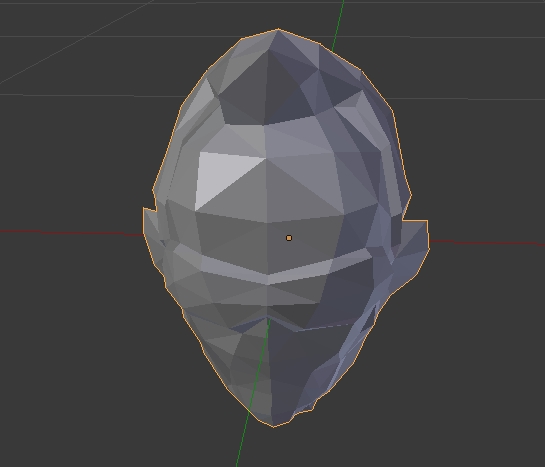545x467 pixels.
Task: Click the small notch right of the chin
Action: (x=315, y=404)
